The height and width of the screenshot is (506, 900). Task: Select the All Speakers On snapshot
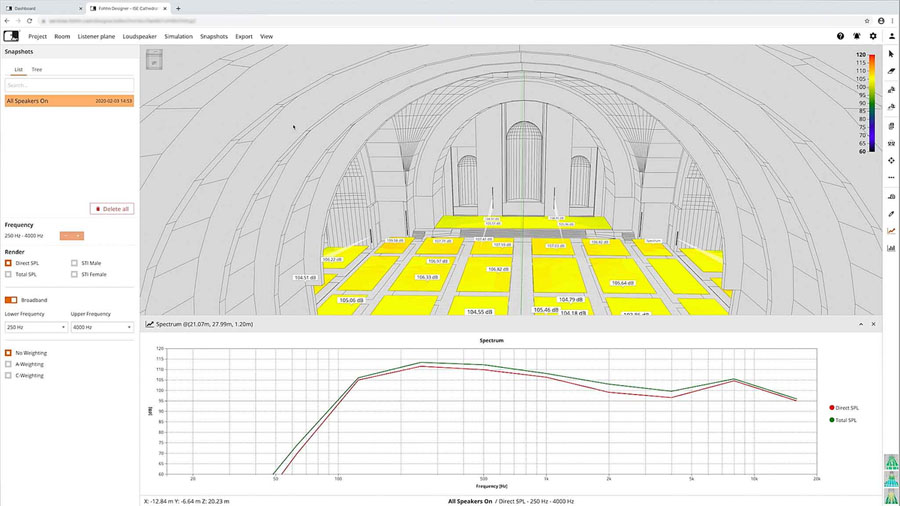click(69, 101)
